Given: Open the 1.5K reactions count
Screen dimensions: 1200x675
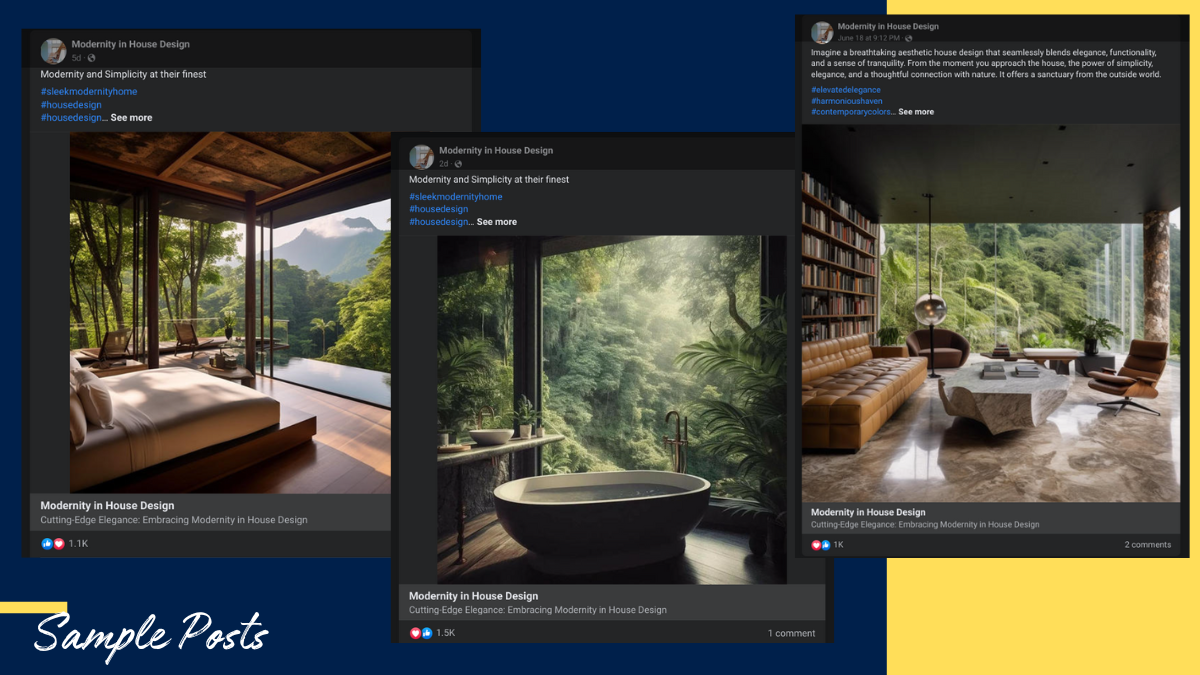Looking at the screenshot, I should (x=445, y=633).
